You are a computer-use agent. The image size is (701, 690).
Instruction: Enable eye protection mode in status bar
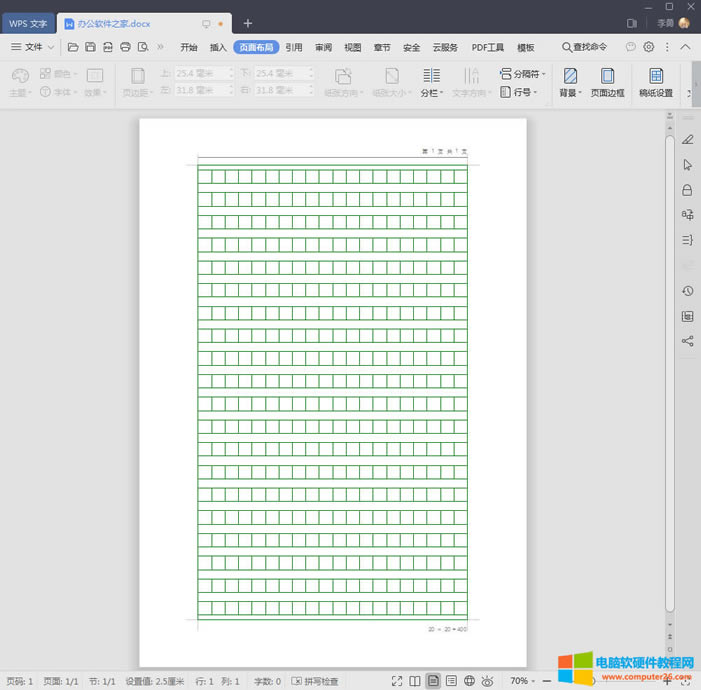(x=487, y=681)
